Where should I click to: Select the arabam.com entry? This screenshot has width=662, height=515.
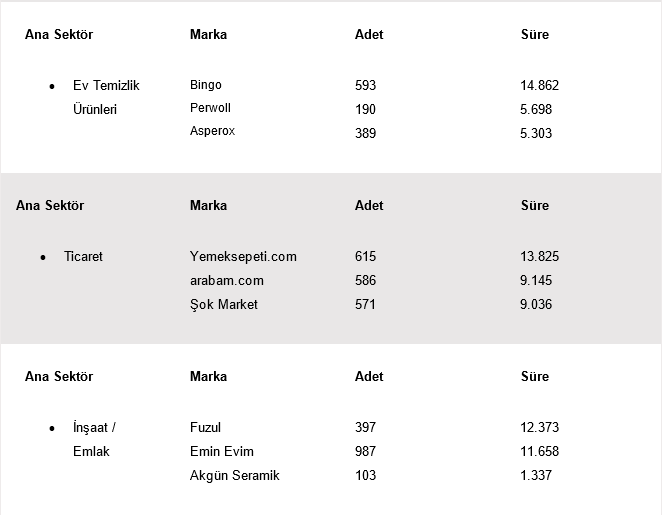pos(227,280)
